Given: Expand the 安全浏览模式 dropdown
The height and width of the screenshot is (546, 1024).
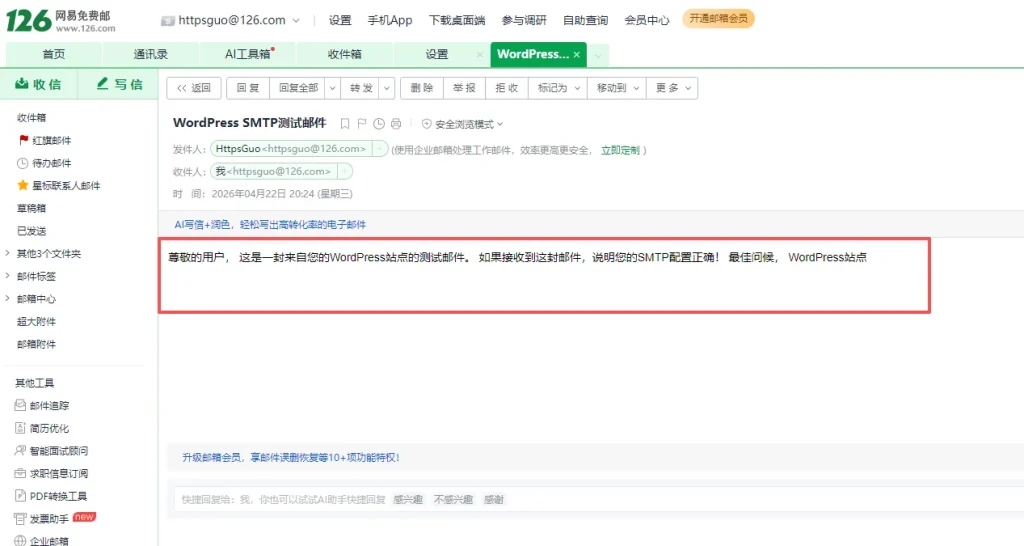Looking at the screenshot, I should [462, 124].
